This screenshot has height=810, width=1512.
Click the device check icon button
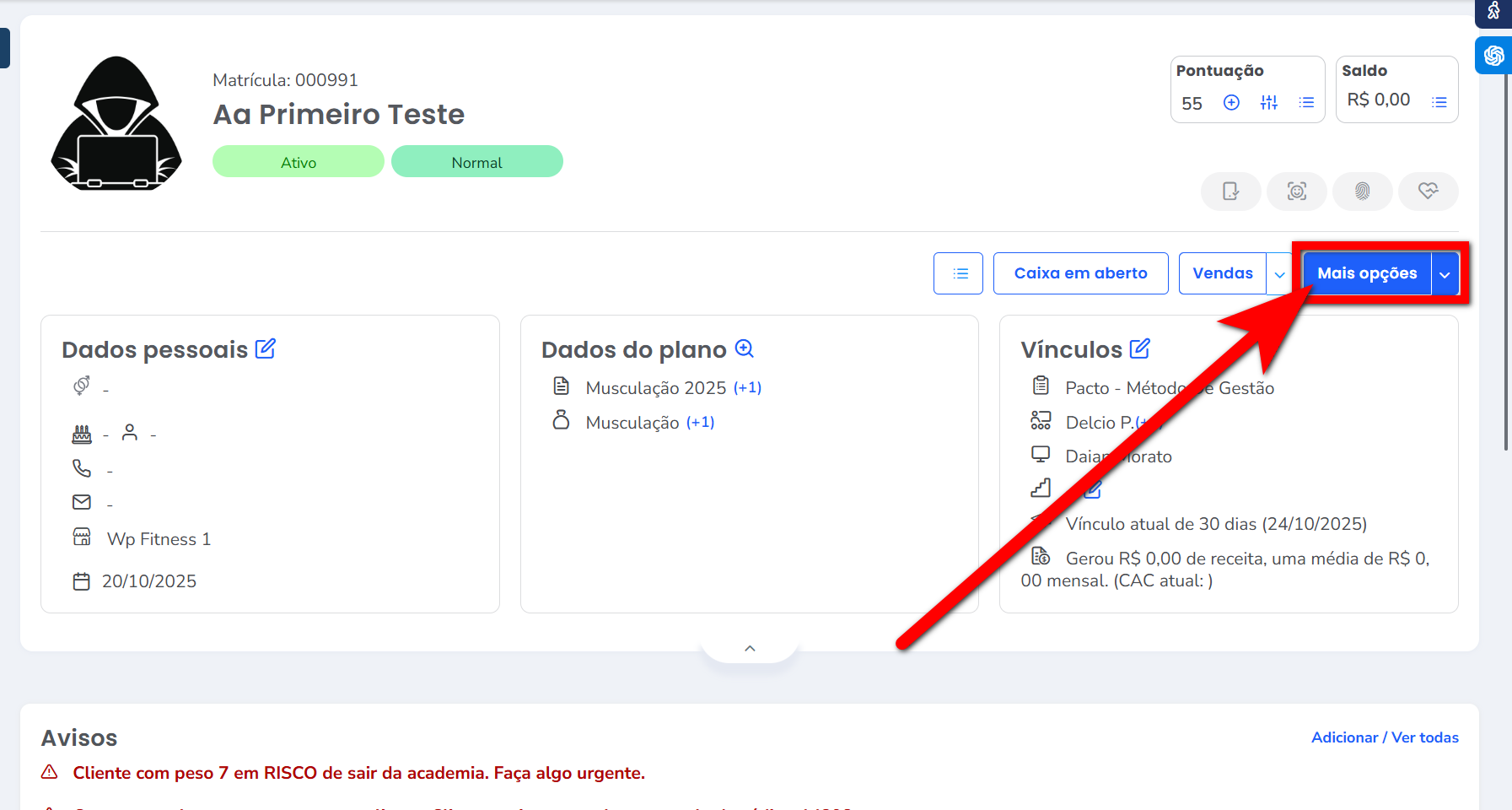(x=1231, y=192)
